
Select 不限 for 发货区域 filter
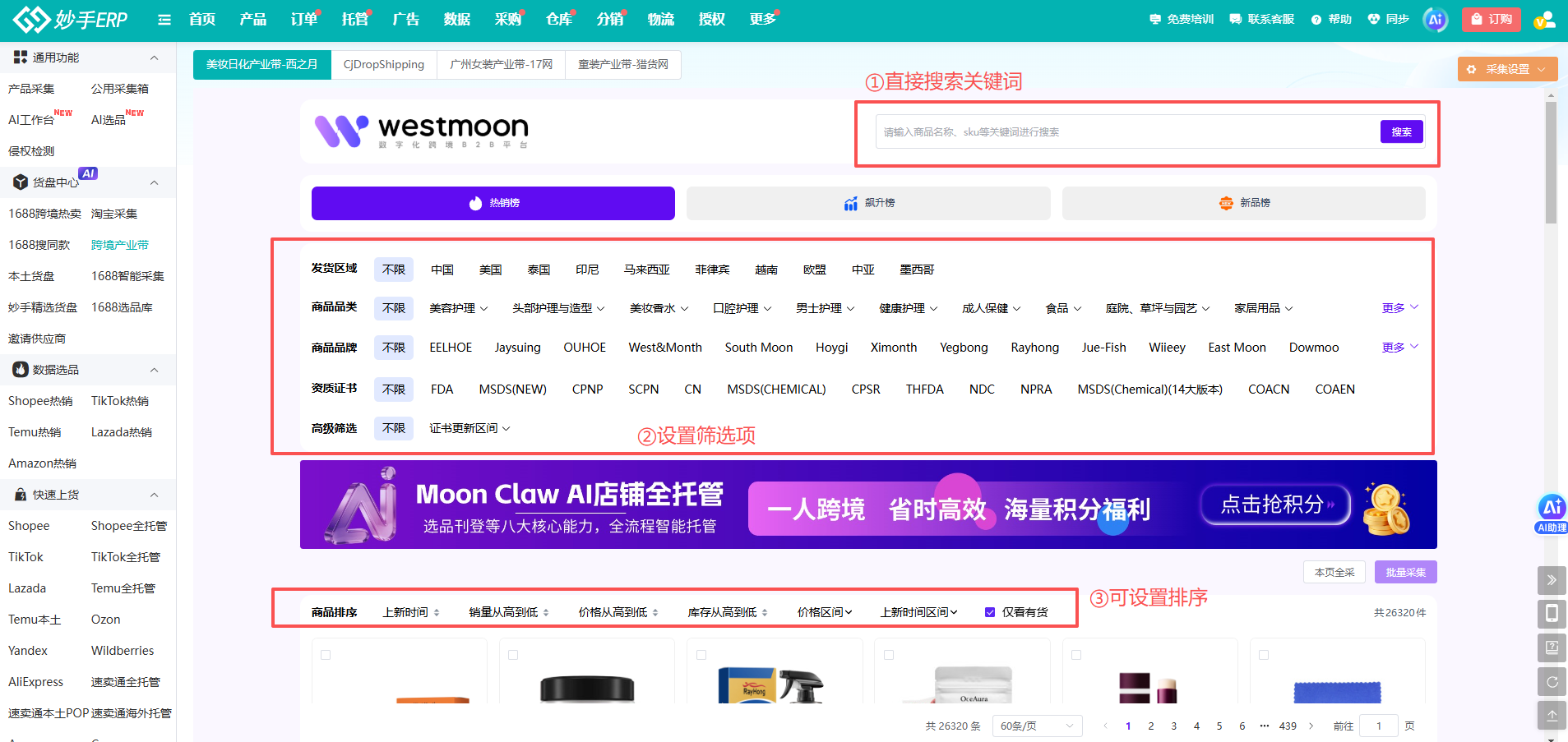394,270
